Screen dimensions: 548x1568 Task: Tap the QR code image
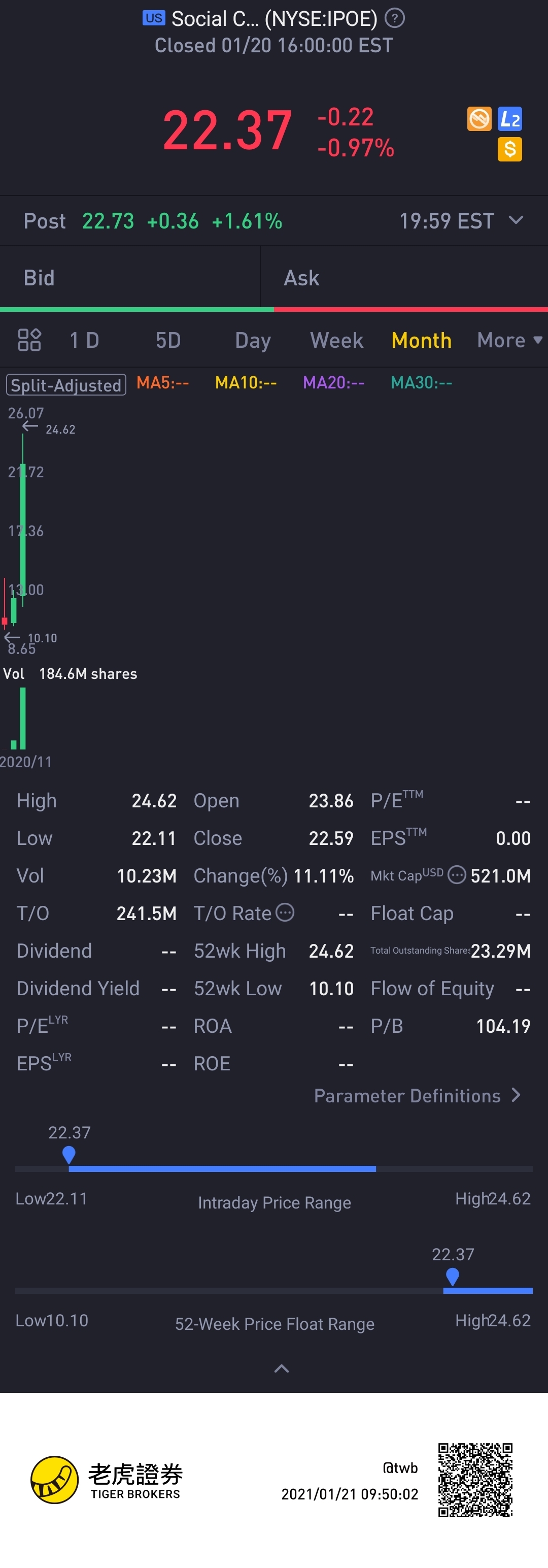click(x=475, y=1480)
